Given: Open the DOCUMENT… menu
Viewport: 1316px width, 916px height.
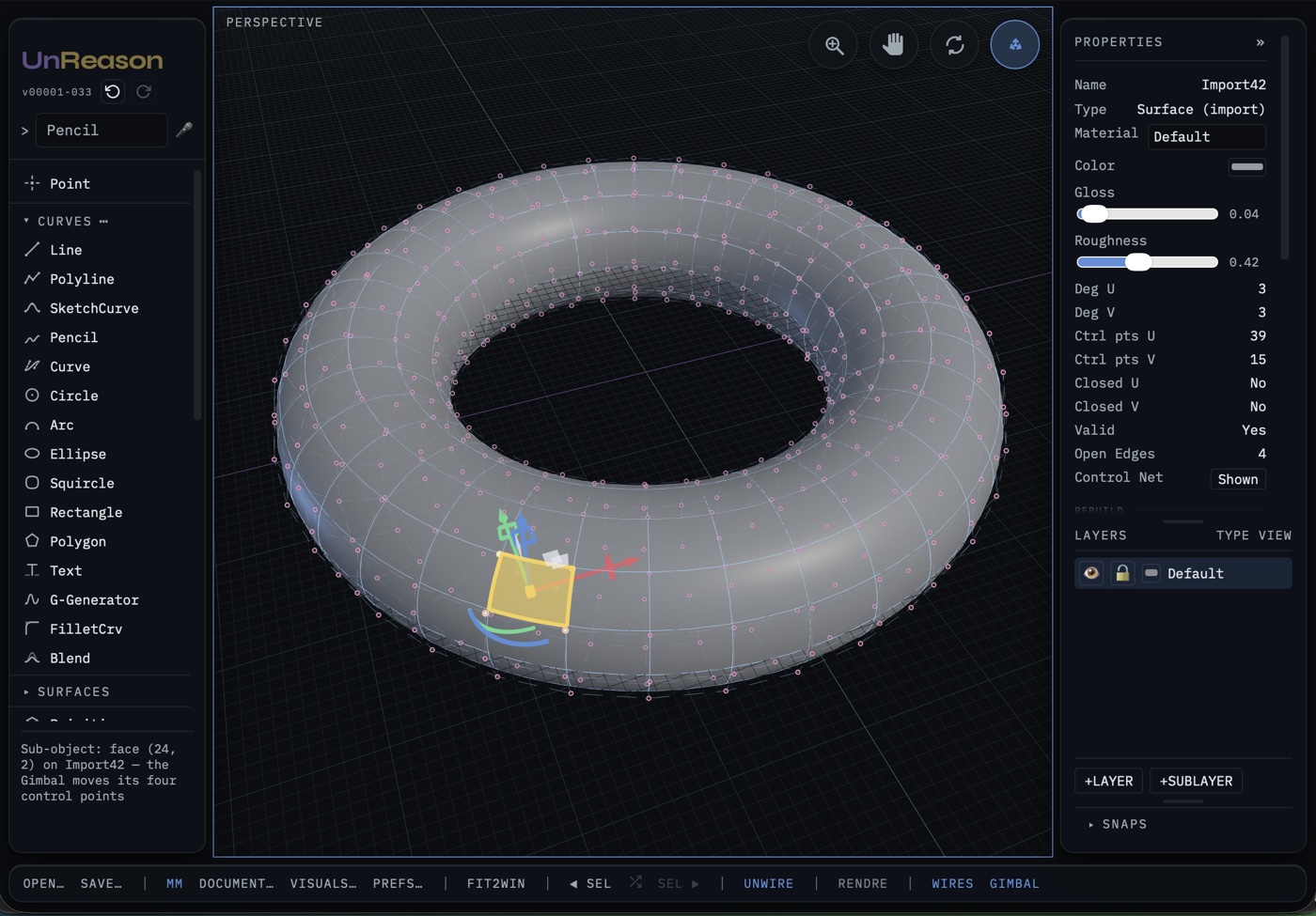Looking at the screenshot, I should point(236,883).
